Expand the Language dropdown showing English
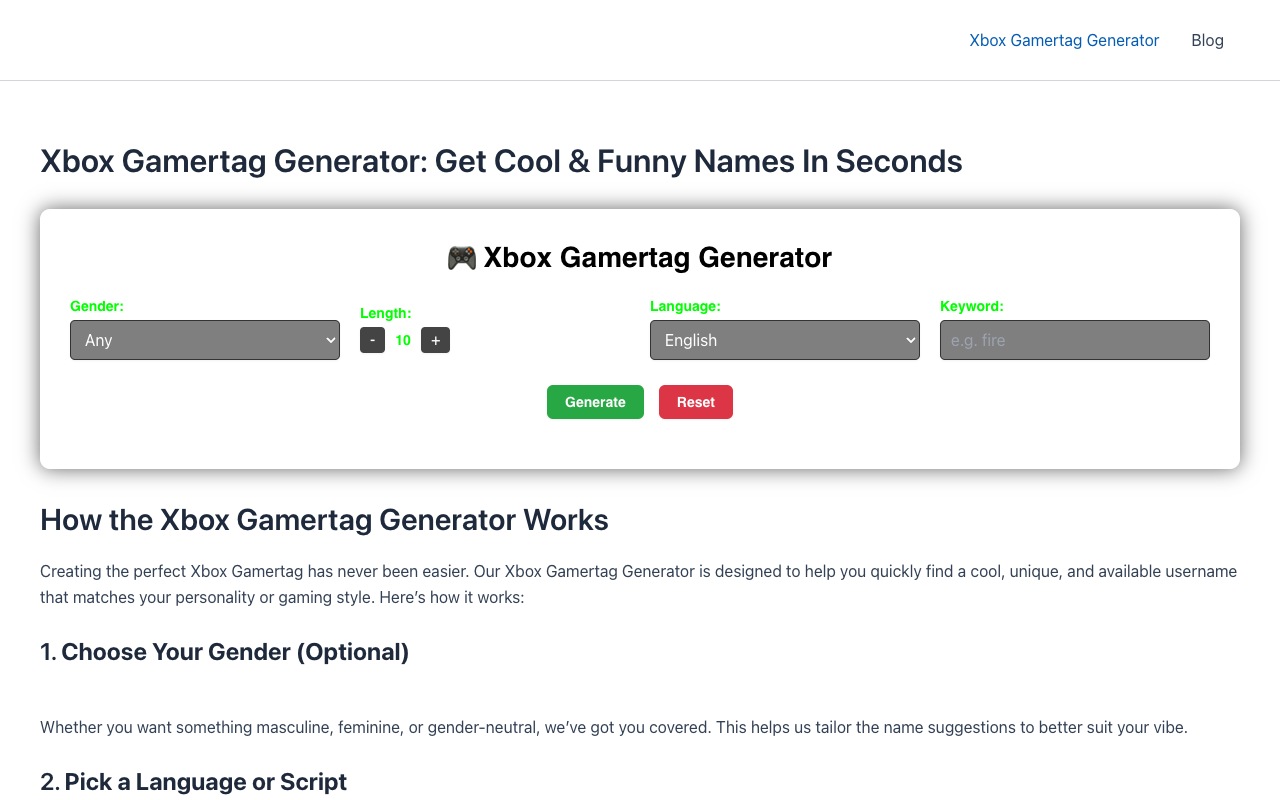This screenshot has width=1280, height=800. tap(785, 340)
